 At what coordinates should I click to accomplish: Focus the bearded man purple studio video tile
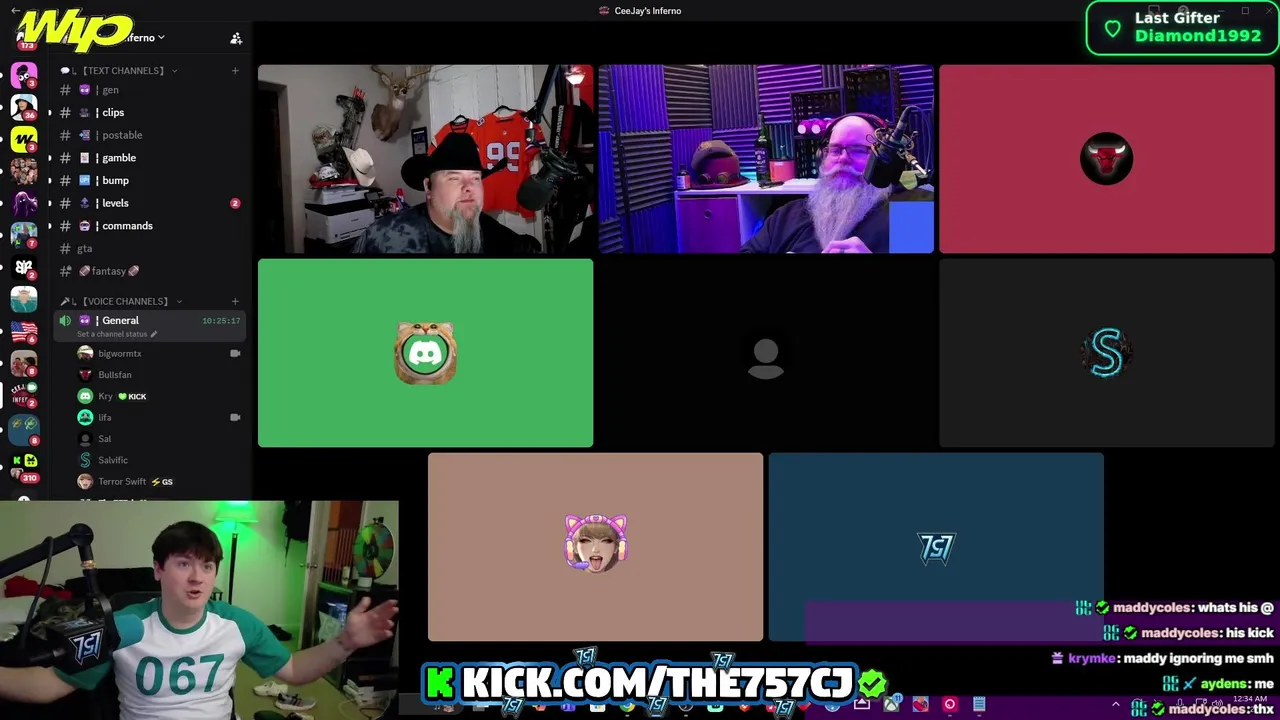(x=766, y=159)
